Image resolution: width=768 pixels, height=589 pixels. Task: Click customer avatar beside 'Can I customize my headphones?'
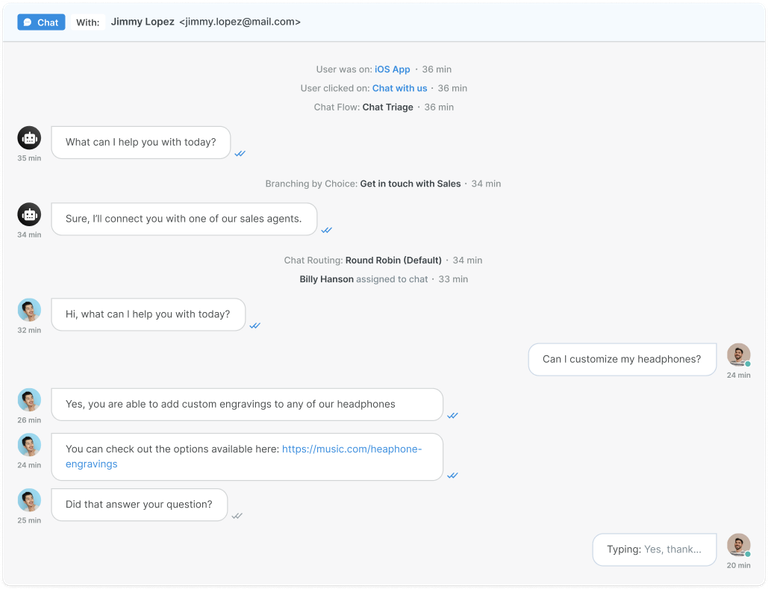pos(739,355)
